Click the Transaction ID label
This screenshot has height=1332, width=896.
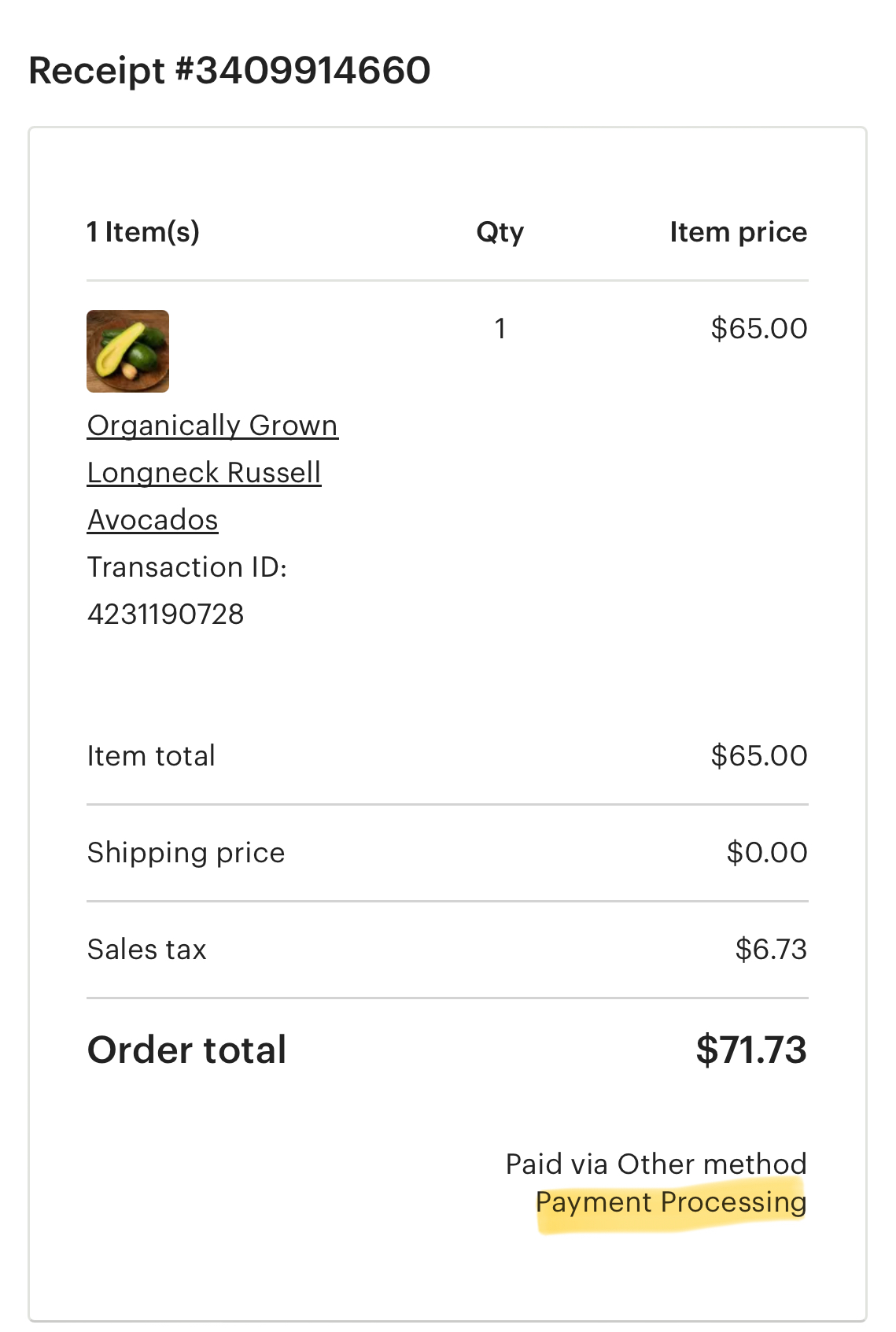point(187,567)
